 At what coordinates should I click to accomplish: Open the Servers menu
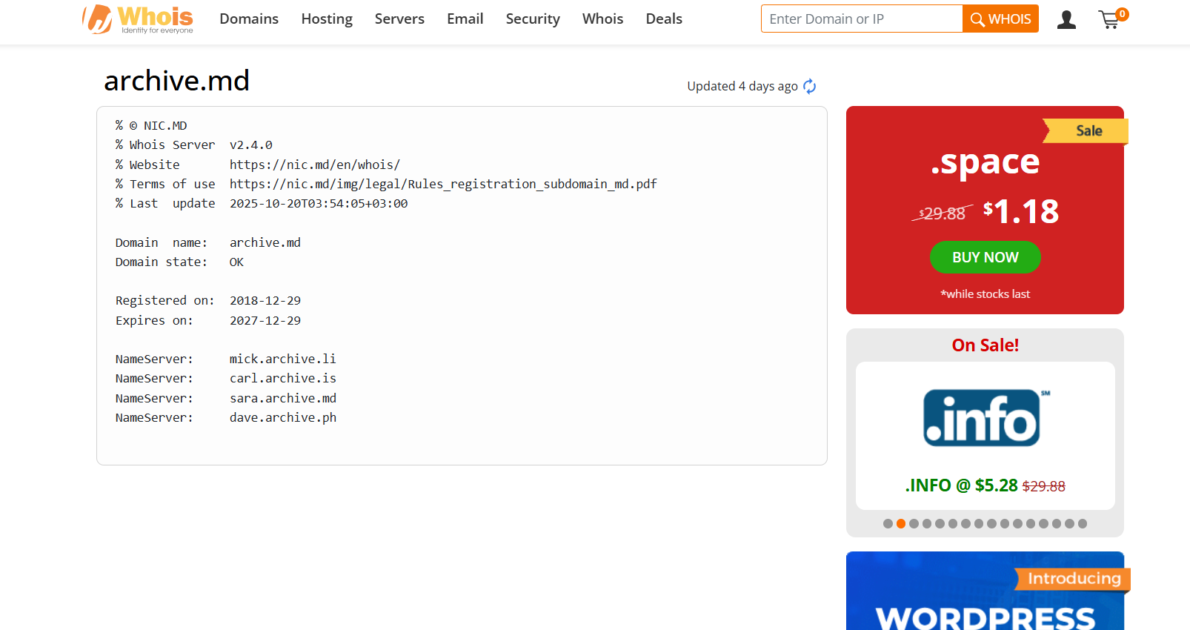[399, 19]
